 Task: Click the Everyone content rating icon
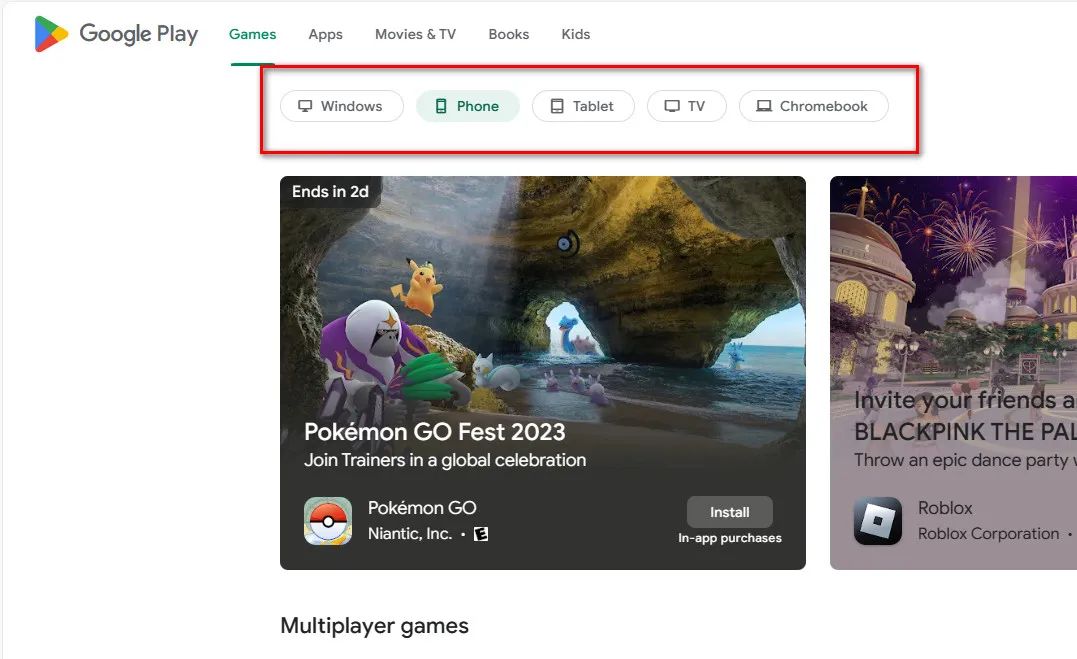(481, 534)
